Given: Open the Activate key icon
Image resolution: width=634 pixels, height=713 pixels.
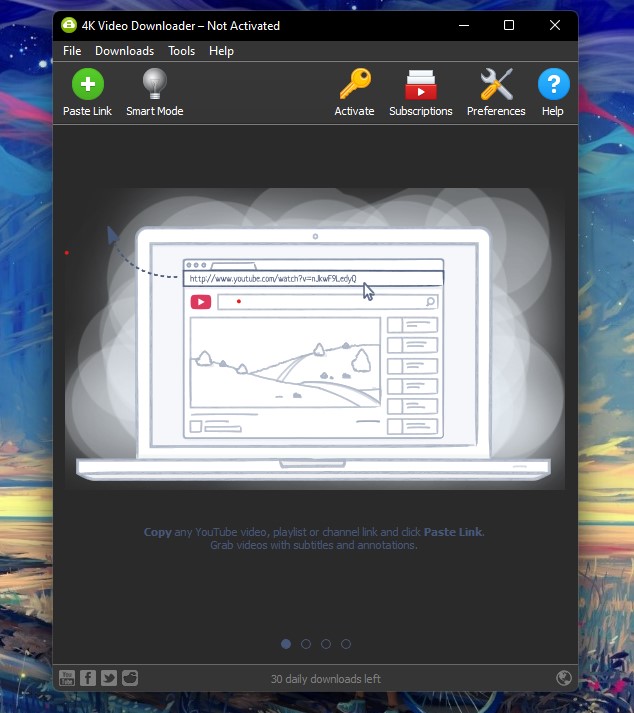Looking at the screenshot, I should tap(354, 86).
